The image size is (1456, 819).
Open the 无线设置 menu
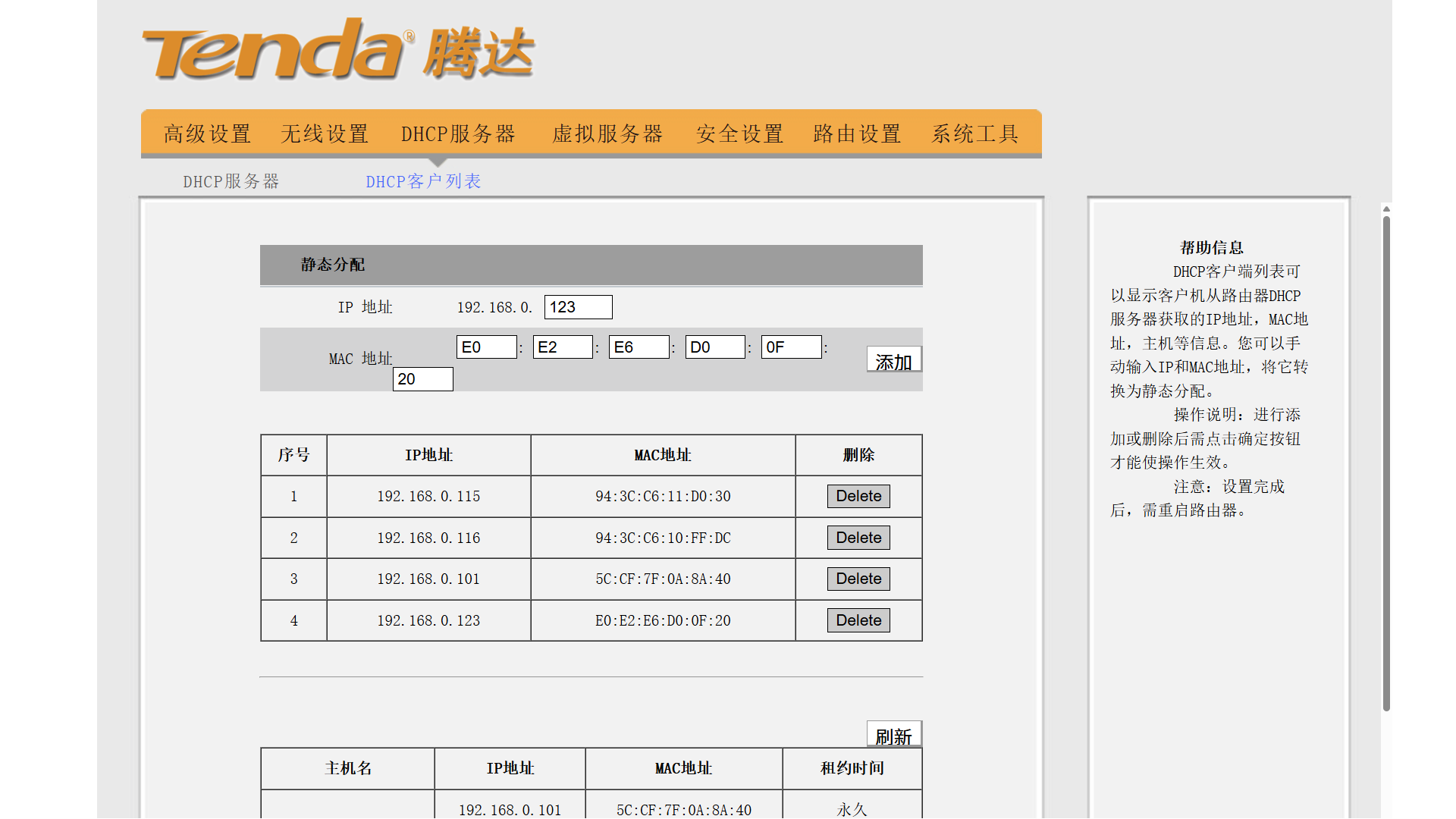pos(325,134)
